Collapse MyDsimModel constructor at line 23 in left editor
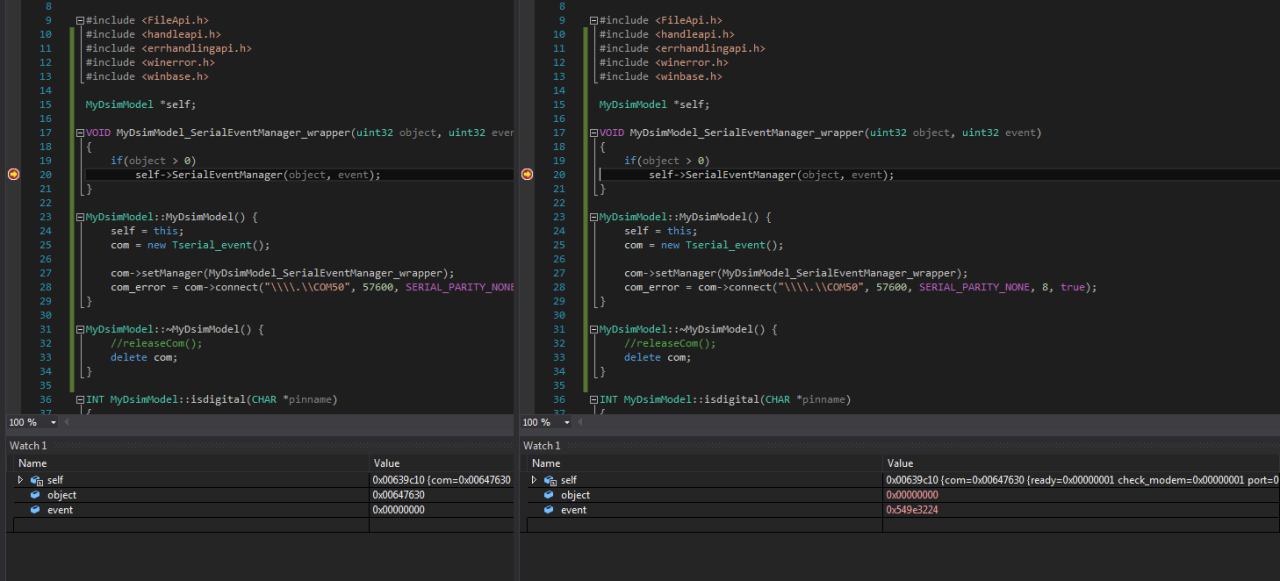Screen dimensions: 1280x581 [80, 217]
